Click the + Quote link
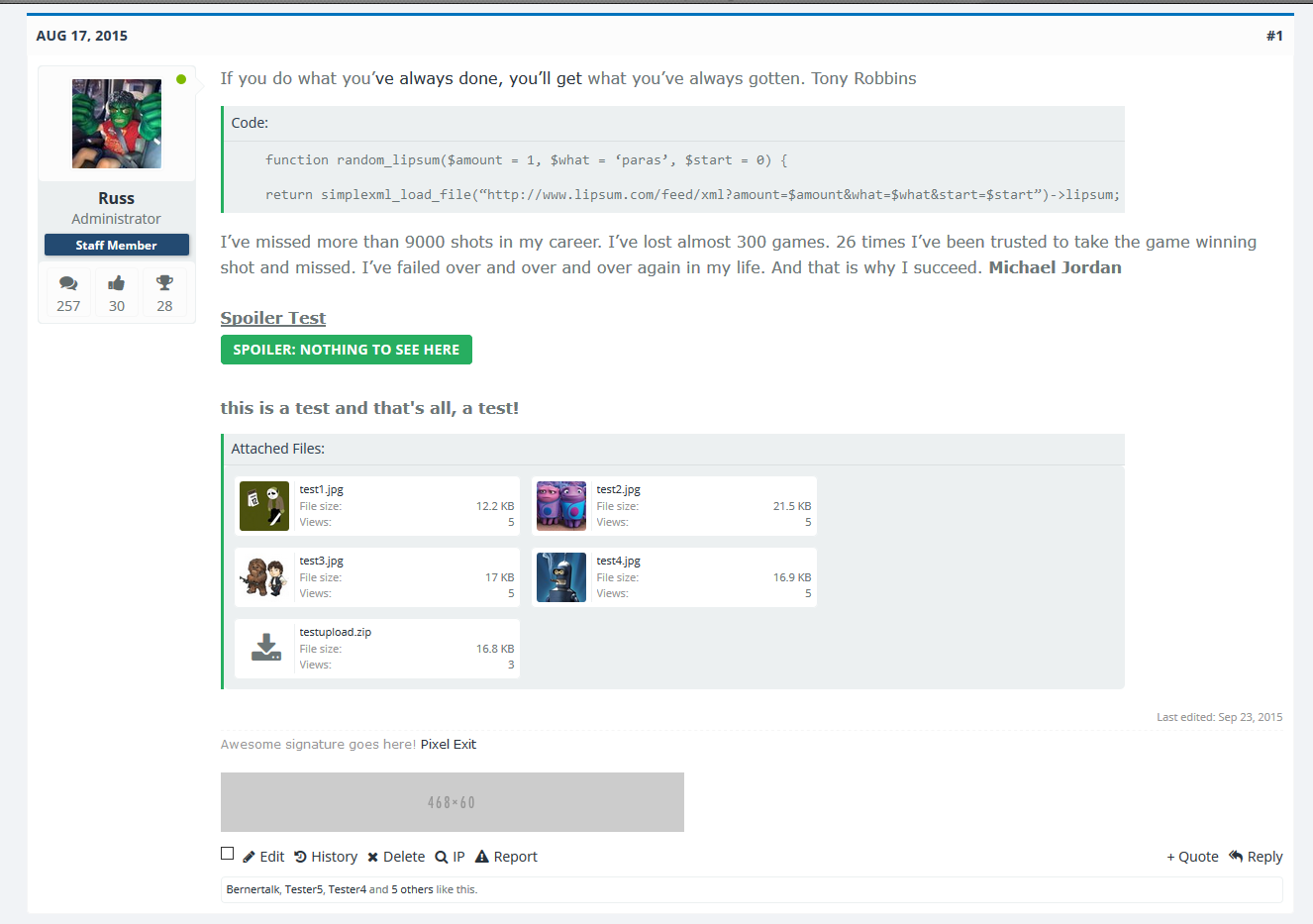This screenshot has width=1313, height=924. pyautogui.click(x=1192, y=857)
